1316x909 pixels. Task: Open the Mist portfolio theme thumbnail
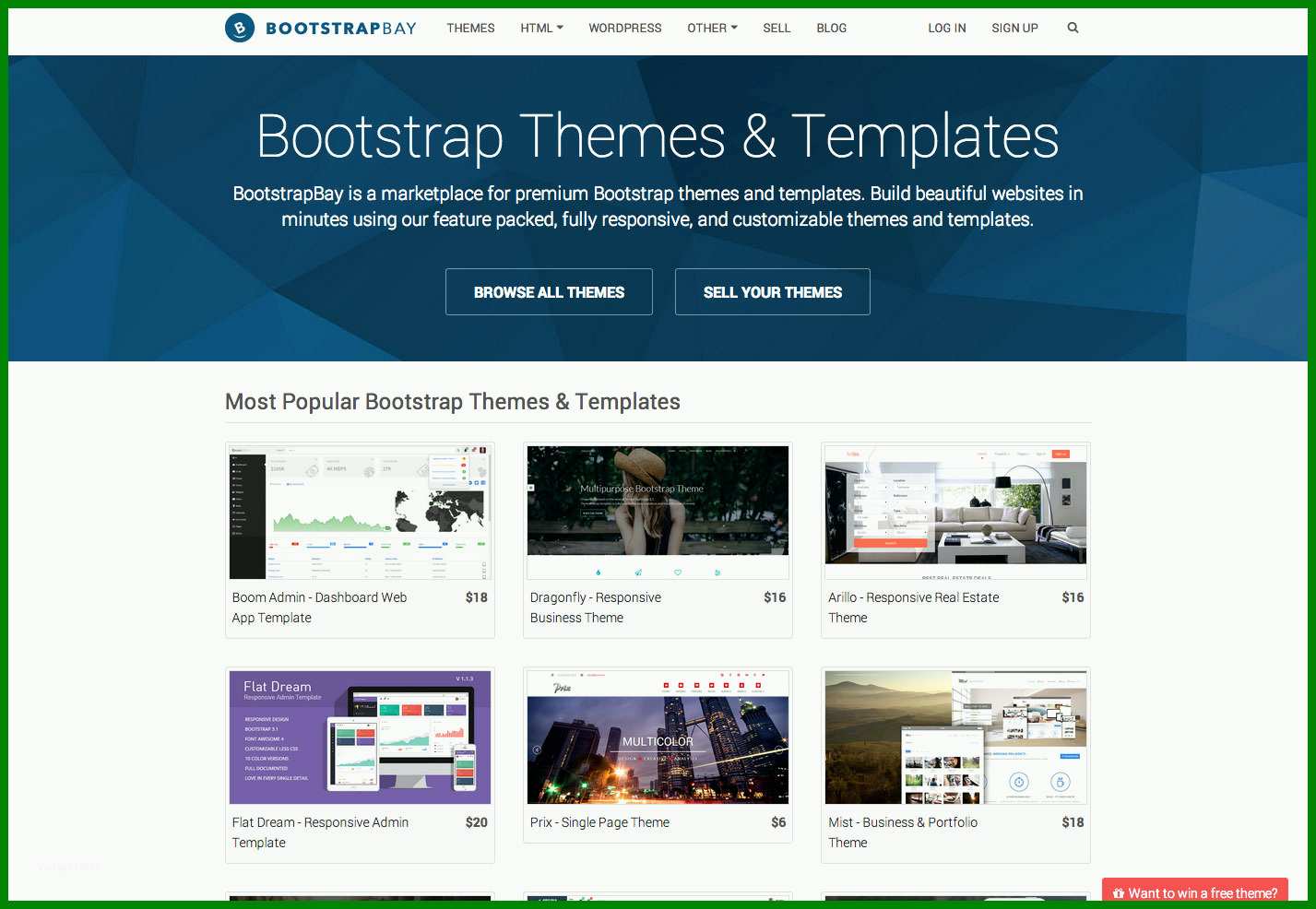[955, 738]
